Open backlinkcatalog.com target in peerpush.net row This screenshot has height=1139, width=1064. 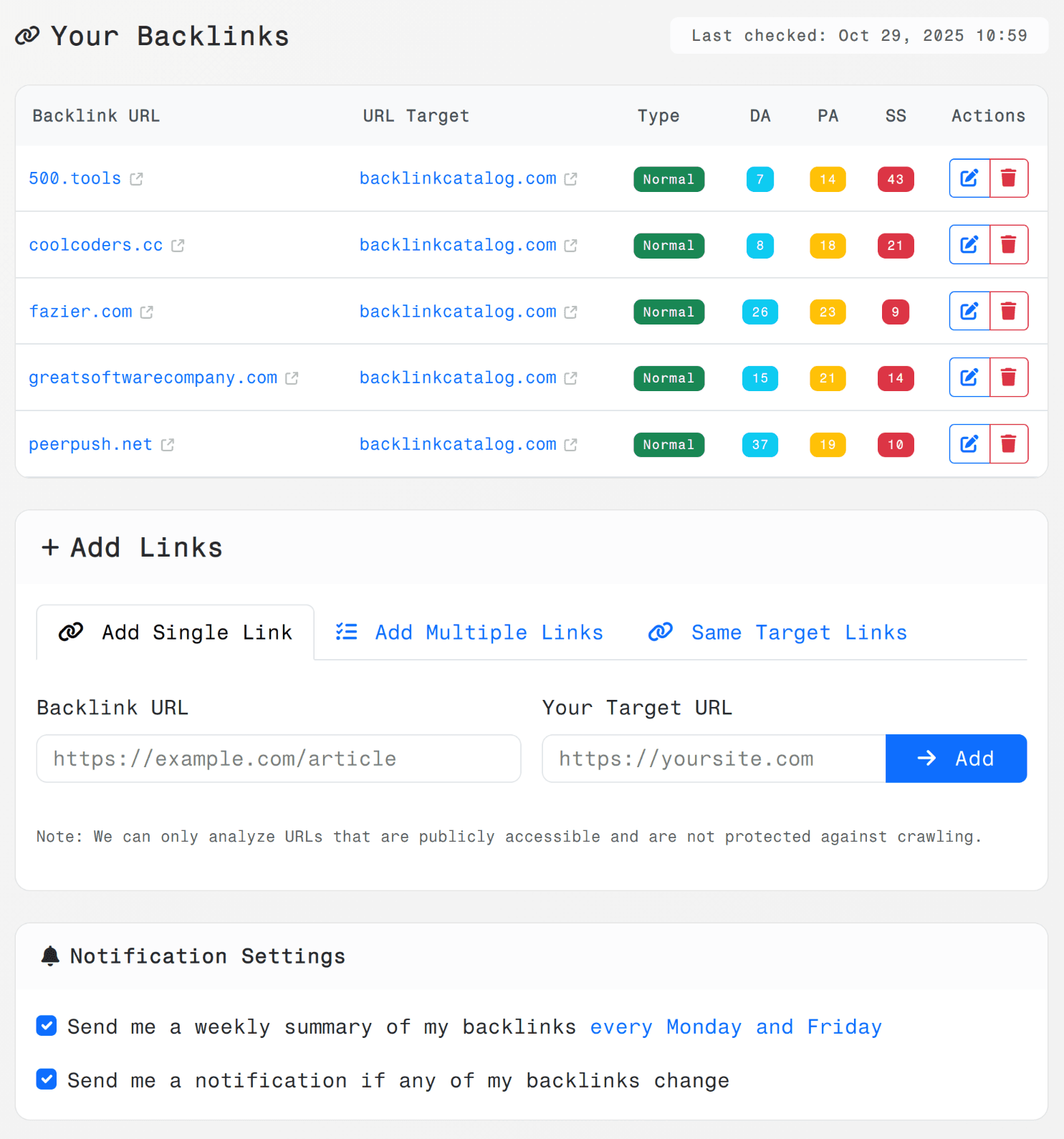click(x=458, y=444)
